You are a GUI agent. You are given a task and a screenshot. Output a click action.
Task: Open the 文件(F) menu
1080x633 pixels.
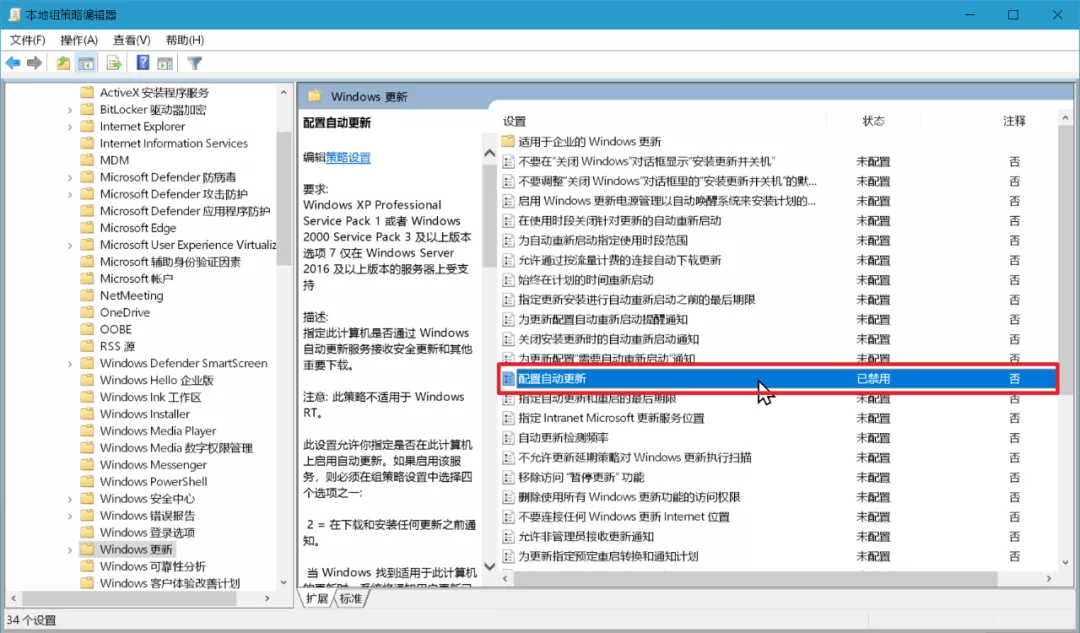(x=28, y=40)
